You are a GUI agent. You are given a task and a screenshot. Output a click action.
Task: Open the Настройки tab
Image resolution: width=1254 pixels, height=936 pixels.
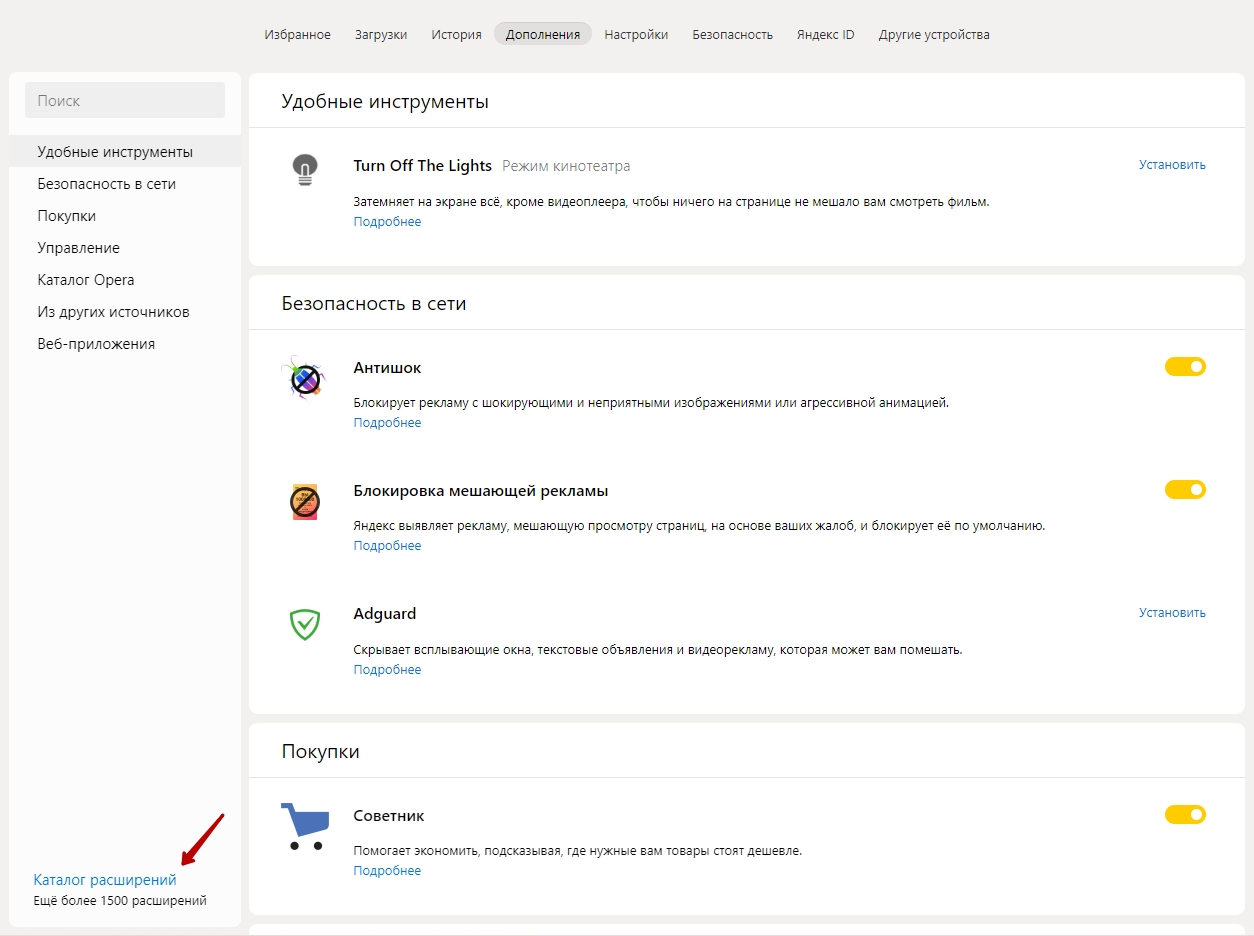[x=636, y=34]
